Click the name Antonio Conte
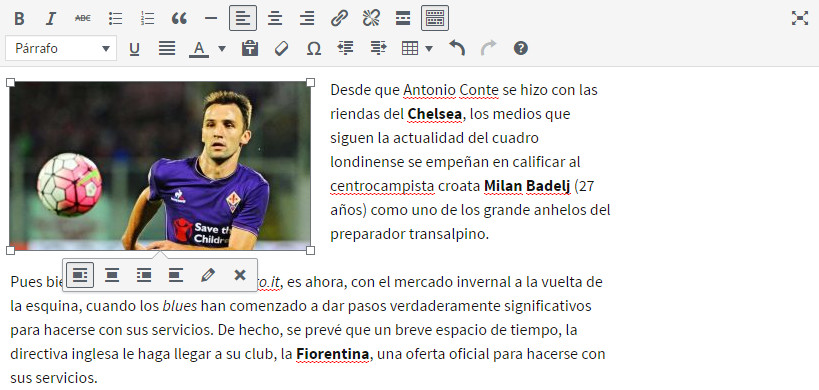Viewport: 819px width, 390px height. pyautogui.click(x=451, y=90)
